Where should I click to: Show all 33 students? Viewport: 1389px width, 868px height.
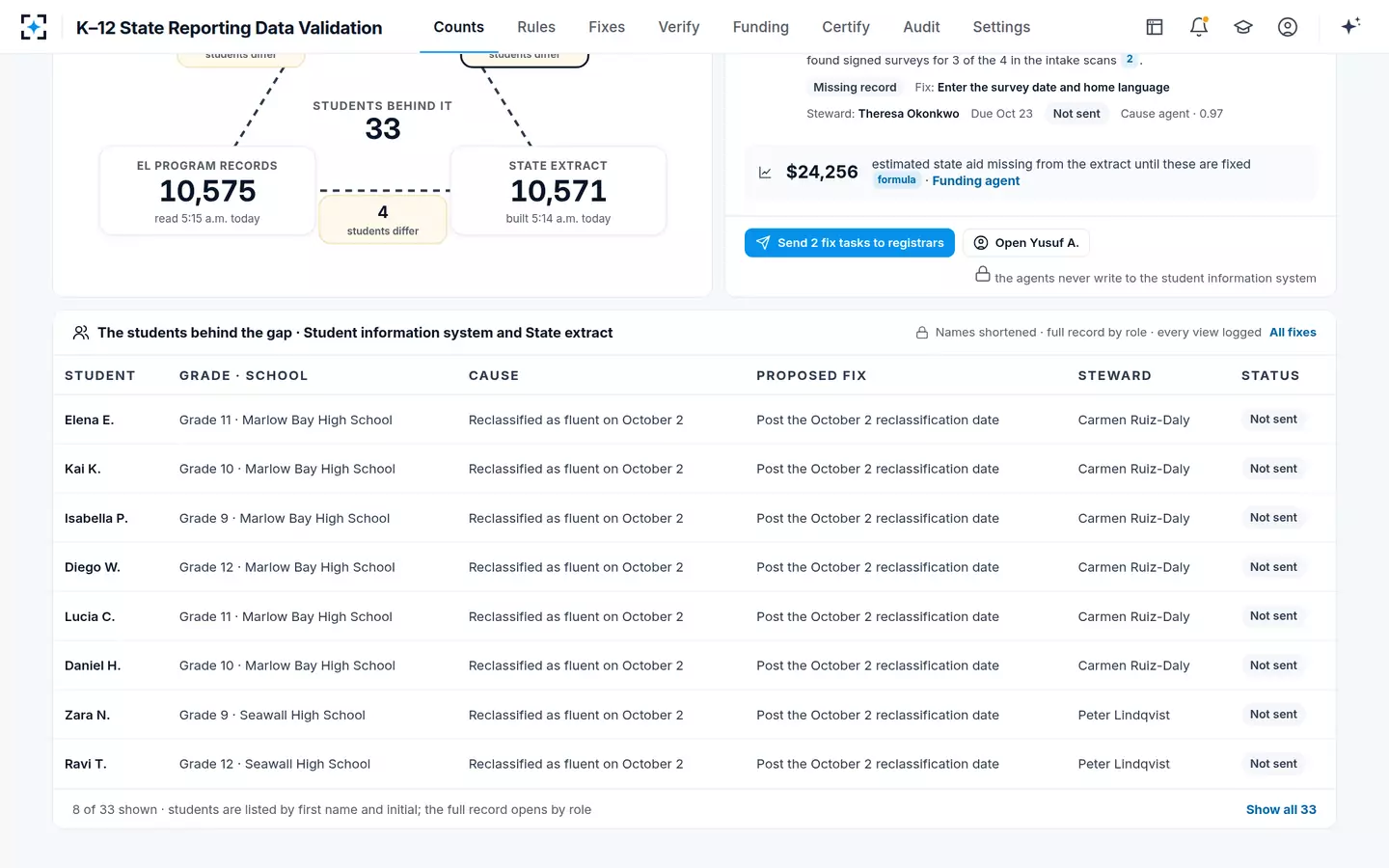coord(1281,810)
